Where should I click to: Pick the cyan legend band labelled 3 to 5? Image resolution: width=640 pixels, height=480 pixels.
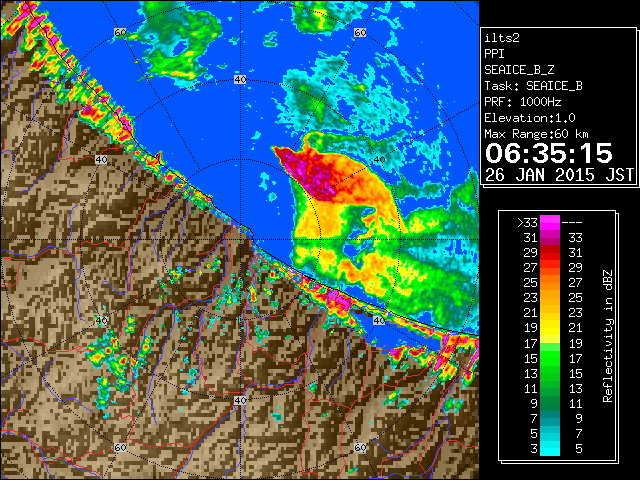[550, 448]
